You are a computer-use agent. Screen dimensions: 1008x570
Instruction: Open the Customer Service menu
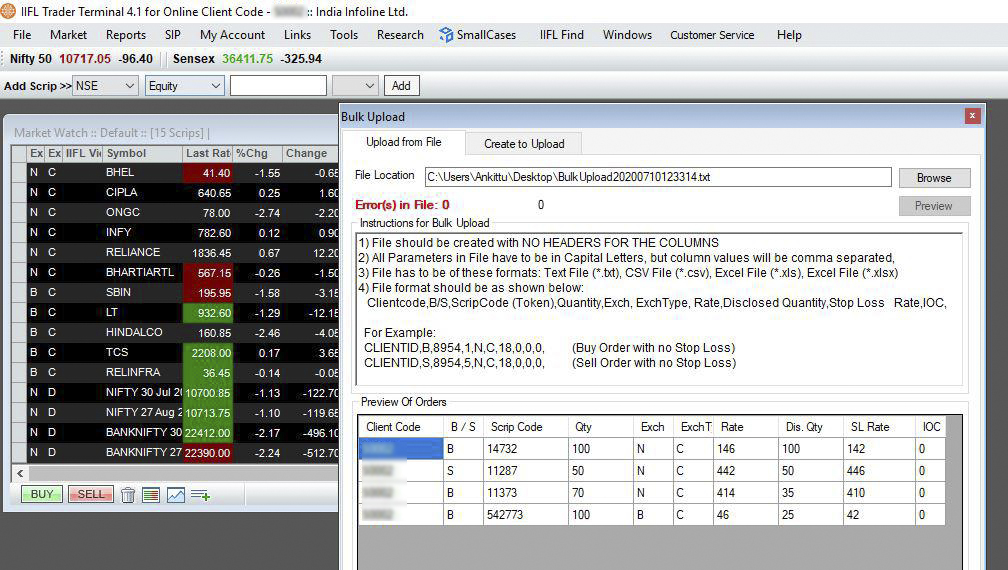pyautogui.click(x=712, y=35)
